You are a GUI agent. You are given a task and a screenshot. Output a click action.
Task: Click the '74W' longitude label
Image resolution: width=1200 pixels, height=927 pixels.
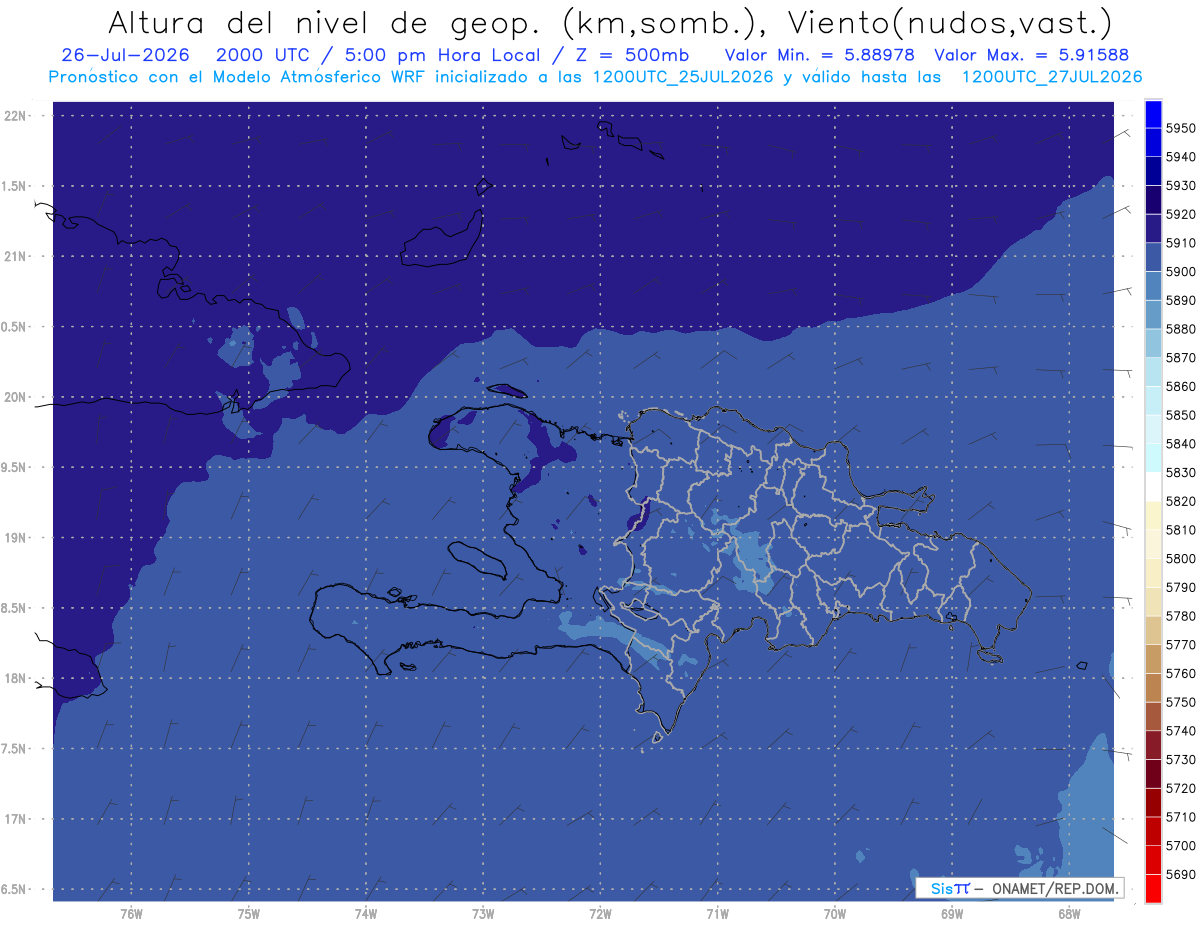tap(366, 914)
